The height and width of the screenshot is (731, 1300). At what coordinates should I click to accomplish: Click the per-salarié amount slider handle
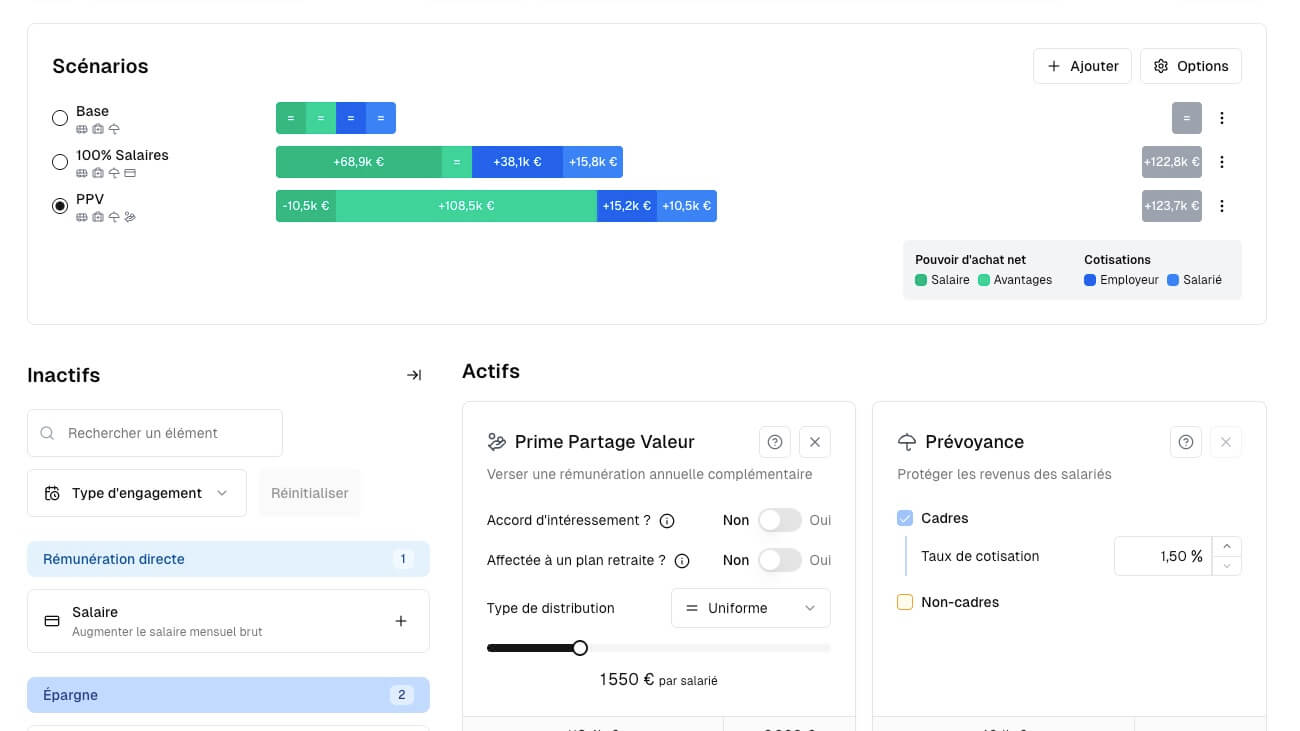pos(580,648)
